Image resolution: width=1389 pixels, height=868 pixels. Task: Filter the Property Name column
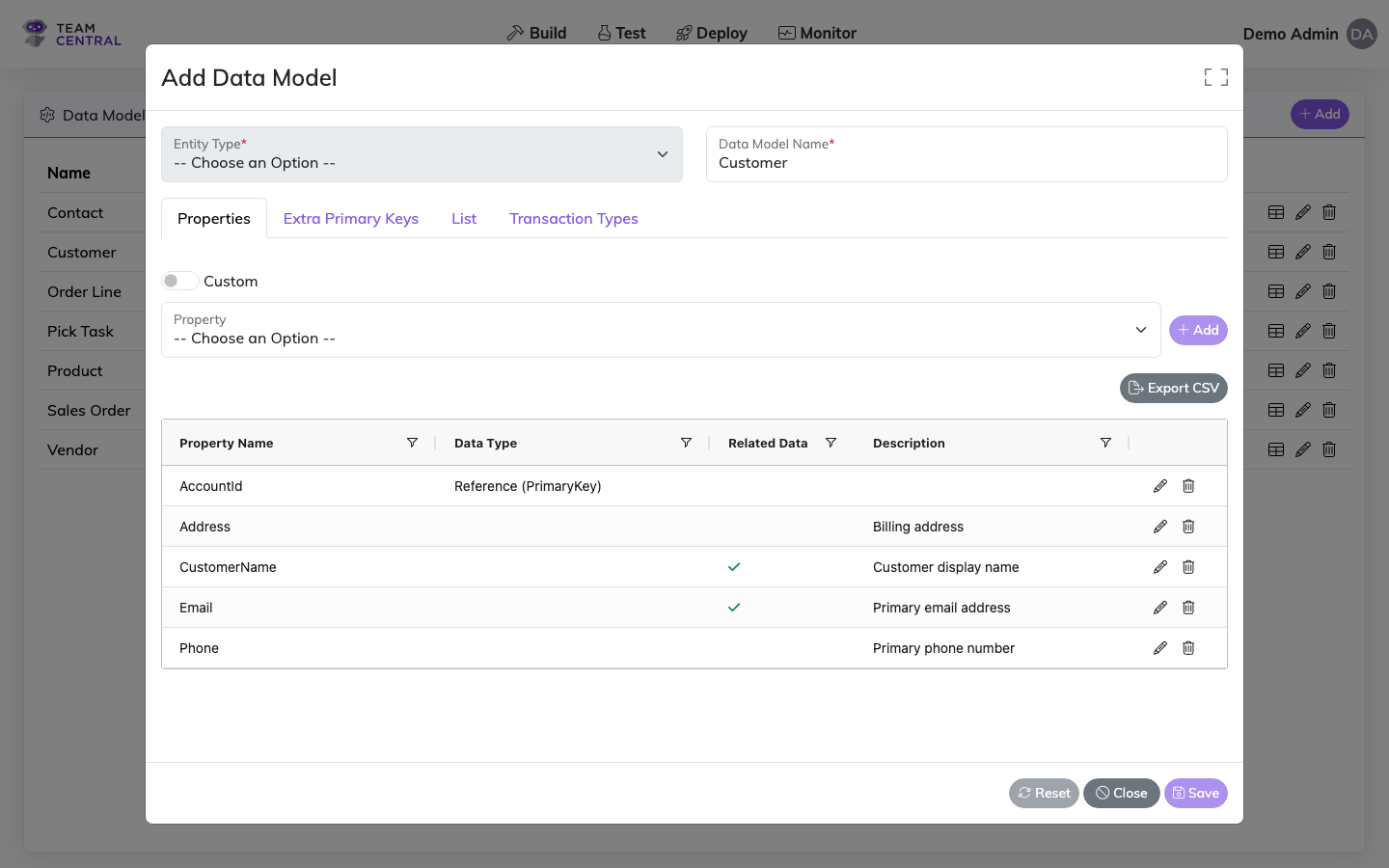point(412,443)
